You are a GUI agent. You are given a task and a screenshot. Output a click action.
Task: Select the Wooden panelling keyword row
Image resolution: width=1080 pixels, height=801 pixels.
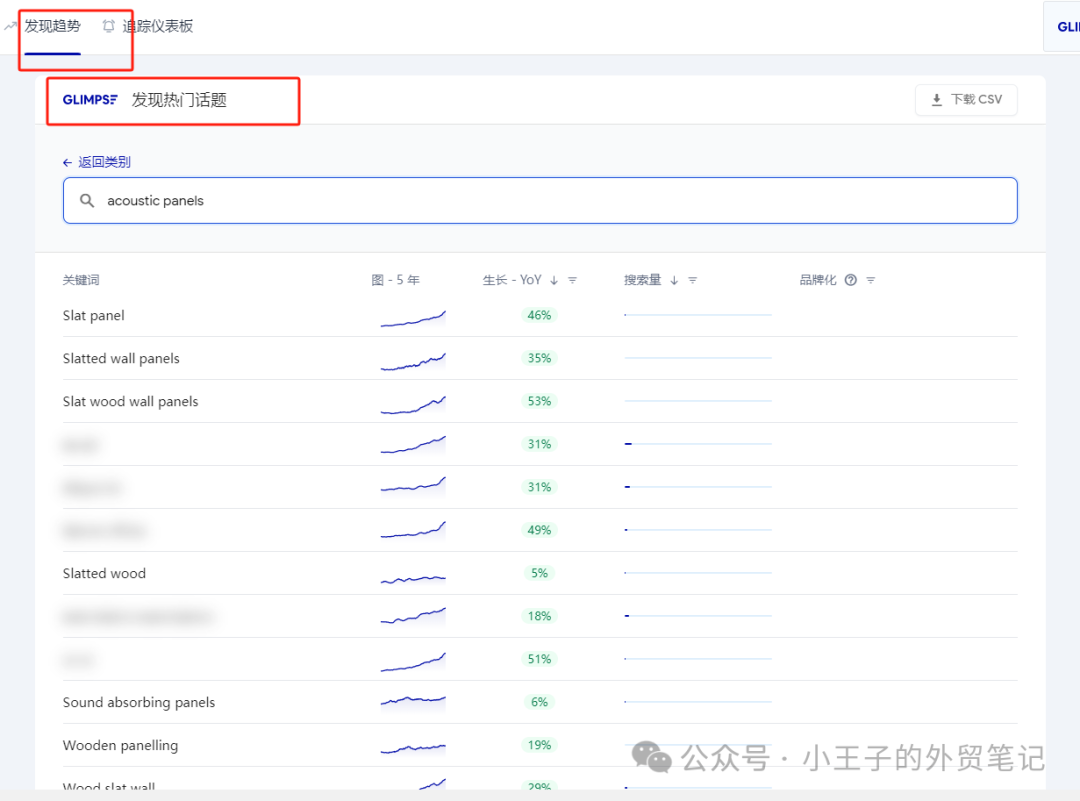120,746
